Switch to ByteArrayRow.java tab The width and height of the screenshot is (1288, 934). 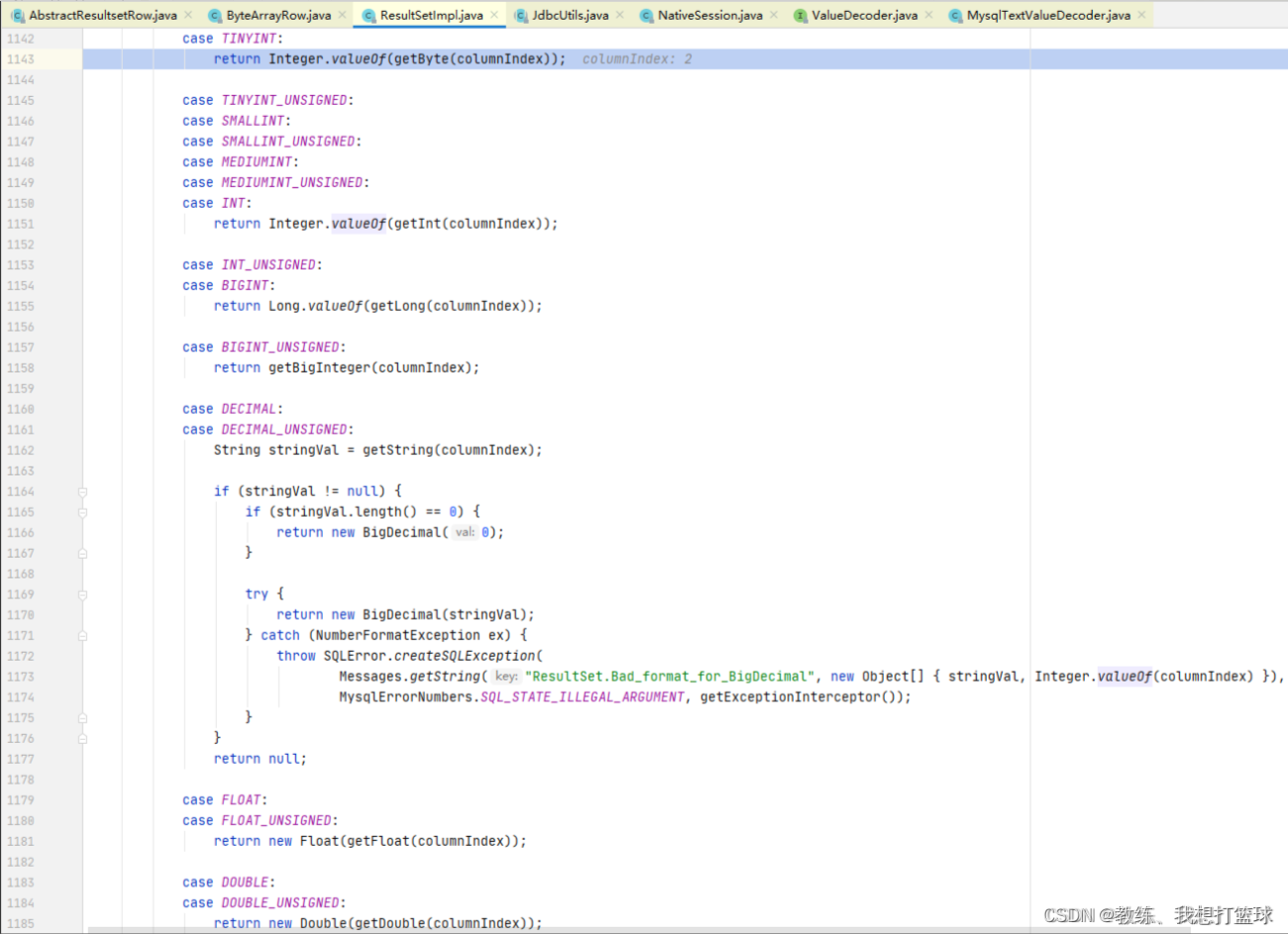pyautogui.click(x=278, y=15)
